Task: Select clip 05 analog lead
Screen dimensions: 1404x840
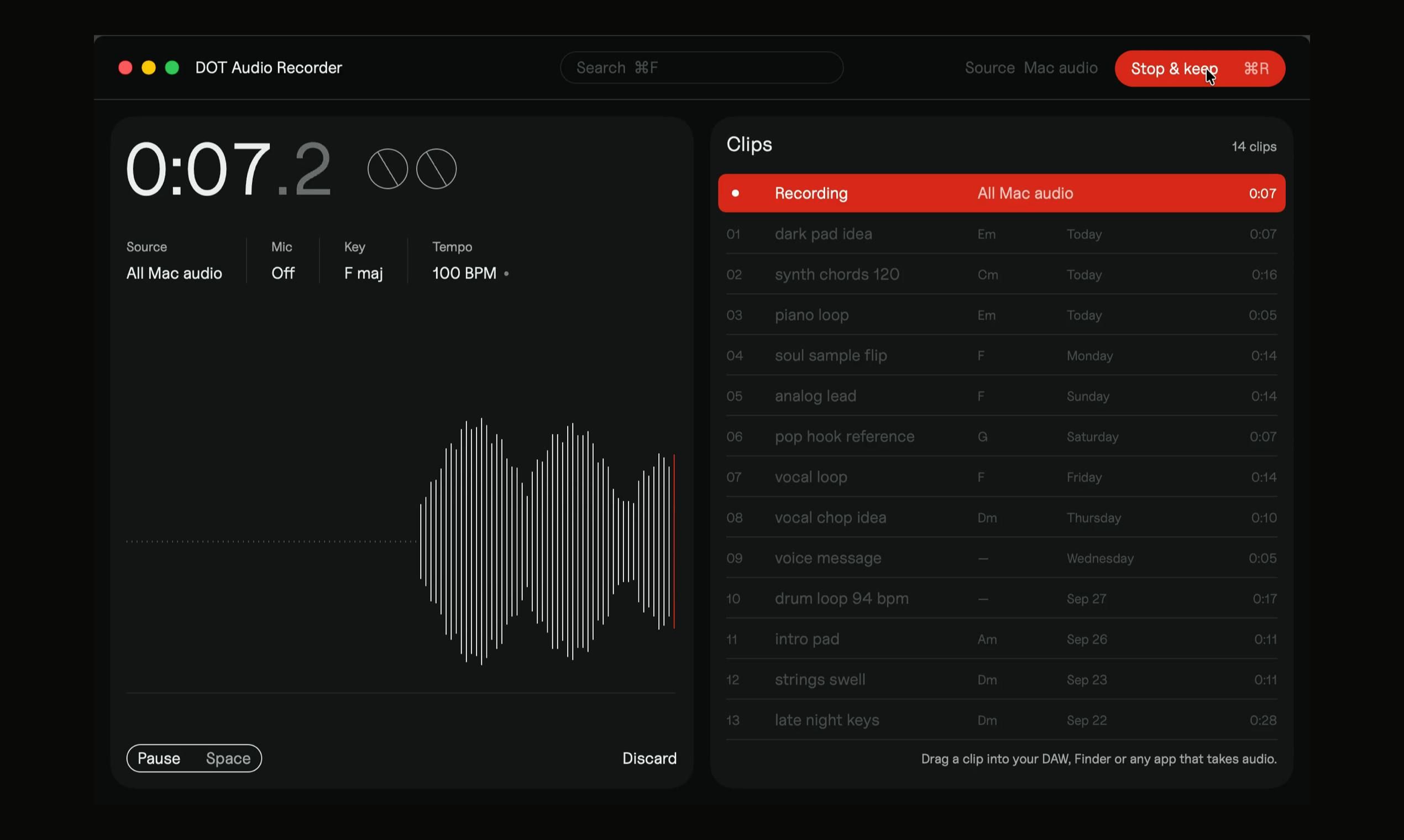Action: 1002,396
